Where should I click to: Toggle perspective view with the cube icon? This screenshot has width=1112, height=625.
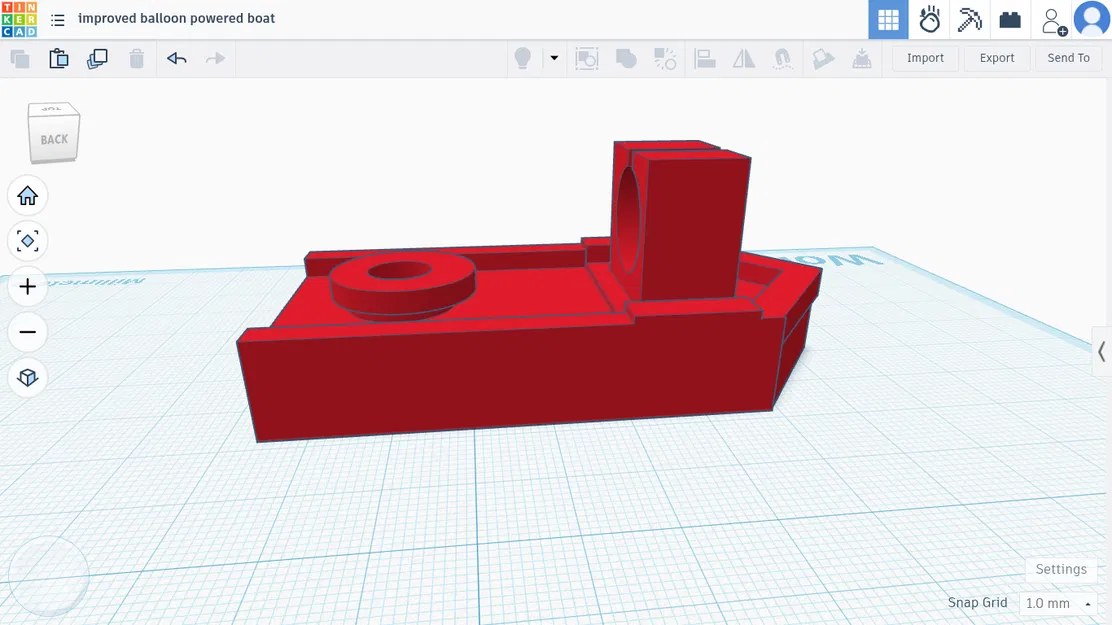[x=27, y=377]
